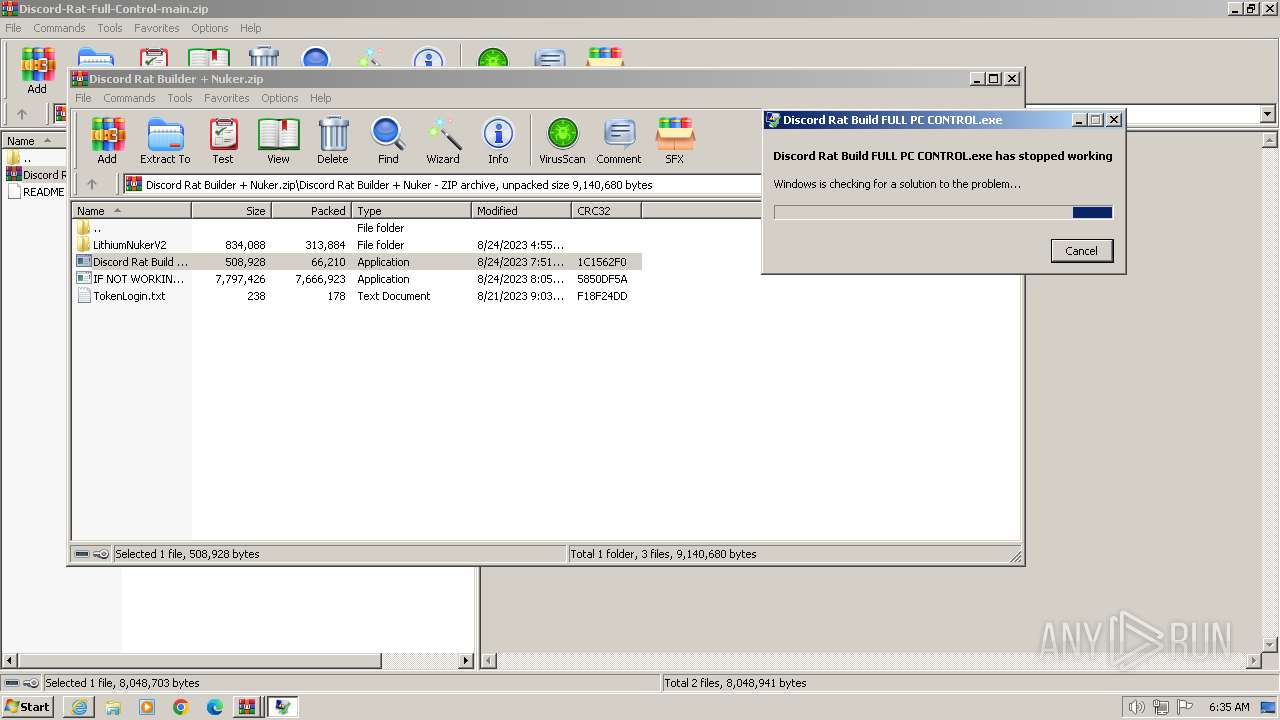The image size is (1280, 720).
Task: Click down arrow of background vertical scrollbar
Action: coord(1270,644)
